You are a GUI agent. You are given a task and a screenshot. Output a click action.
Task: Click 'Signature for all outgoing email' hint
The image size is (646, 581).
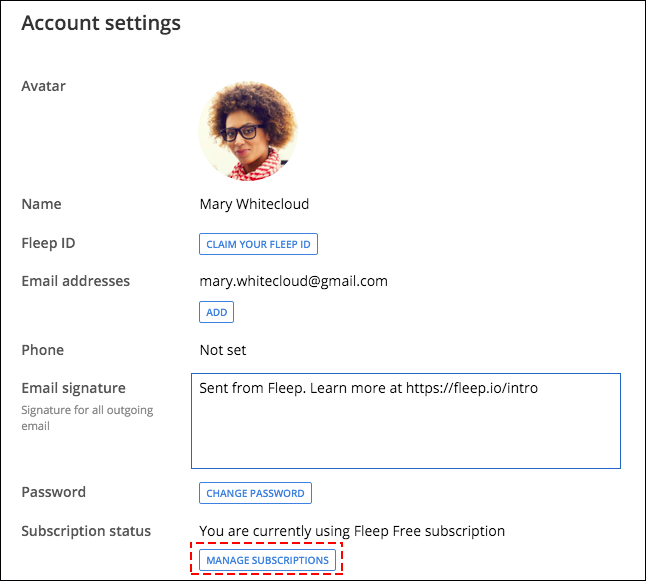pyautogui.click(x=87, y=418)
